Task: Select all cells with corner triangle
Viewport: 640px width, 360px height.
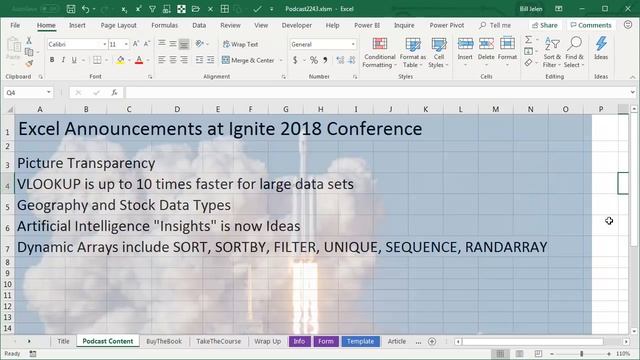Action: tap(9, 109)
